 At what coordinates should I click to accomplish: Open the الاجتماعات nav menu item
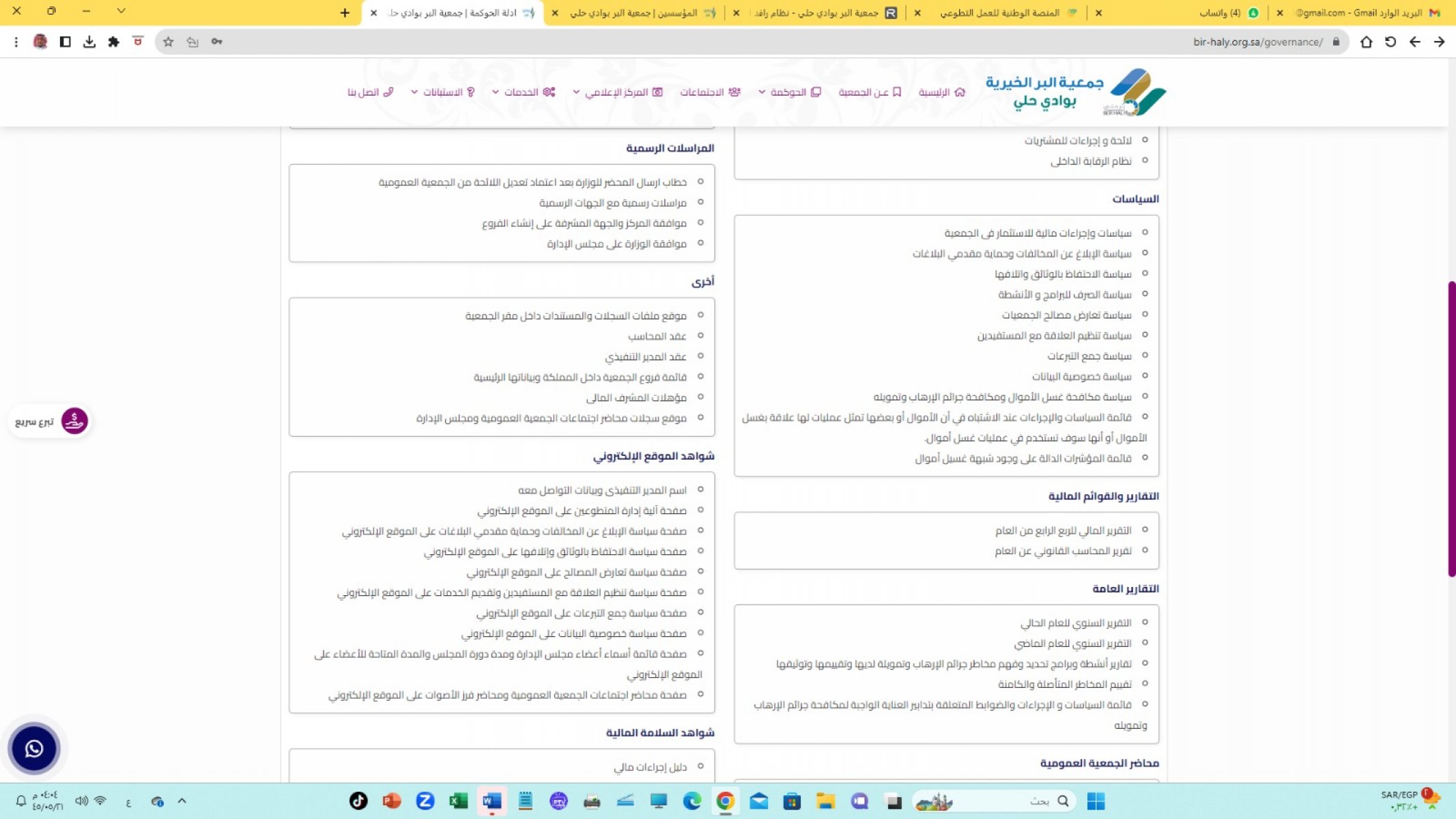click(710, 92)
